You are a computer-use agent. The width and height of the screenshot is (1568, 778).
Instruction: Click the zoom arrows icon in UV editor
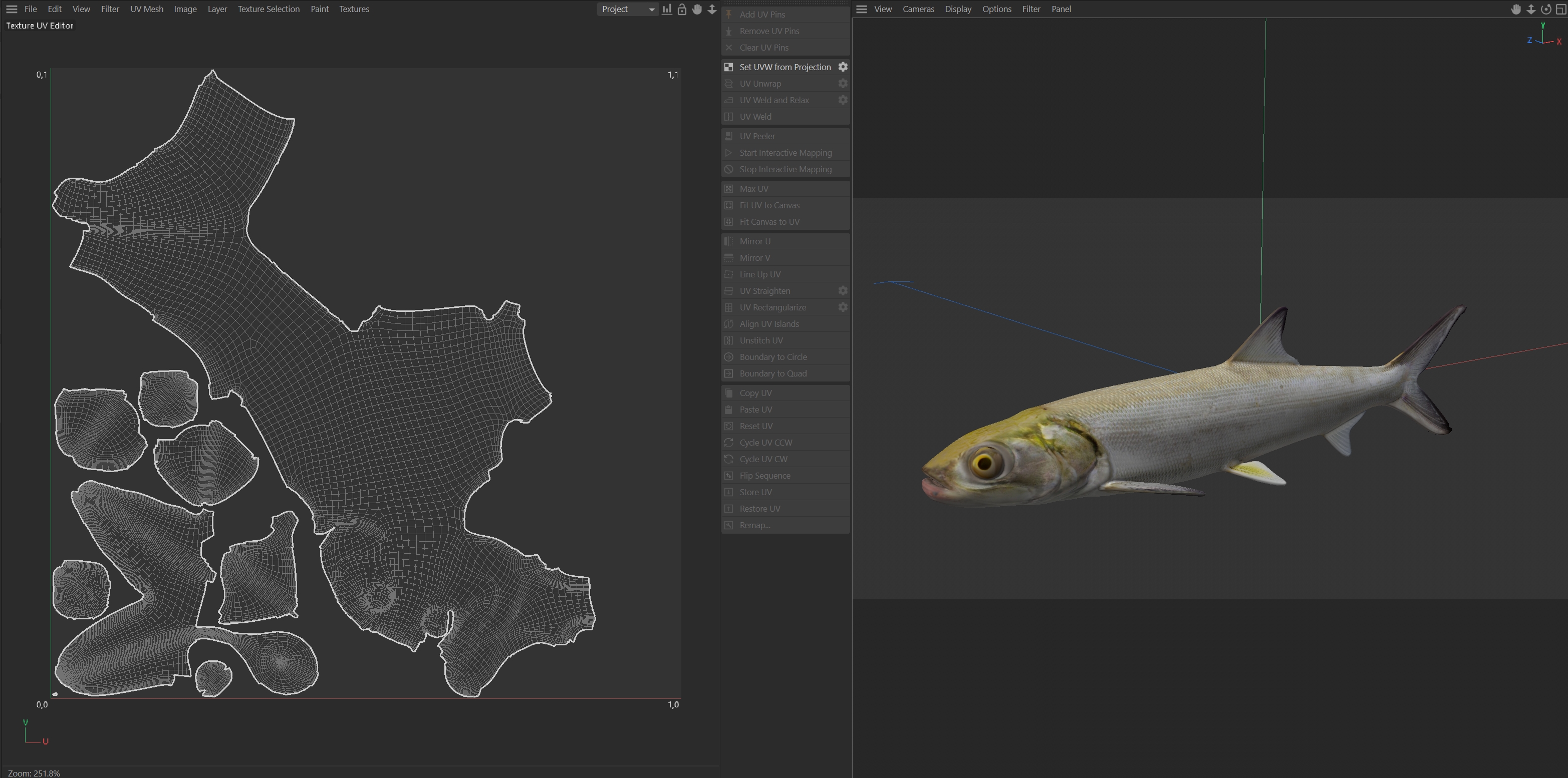tap(711, 9)
